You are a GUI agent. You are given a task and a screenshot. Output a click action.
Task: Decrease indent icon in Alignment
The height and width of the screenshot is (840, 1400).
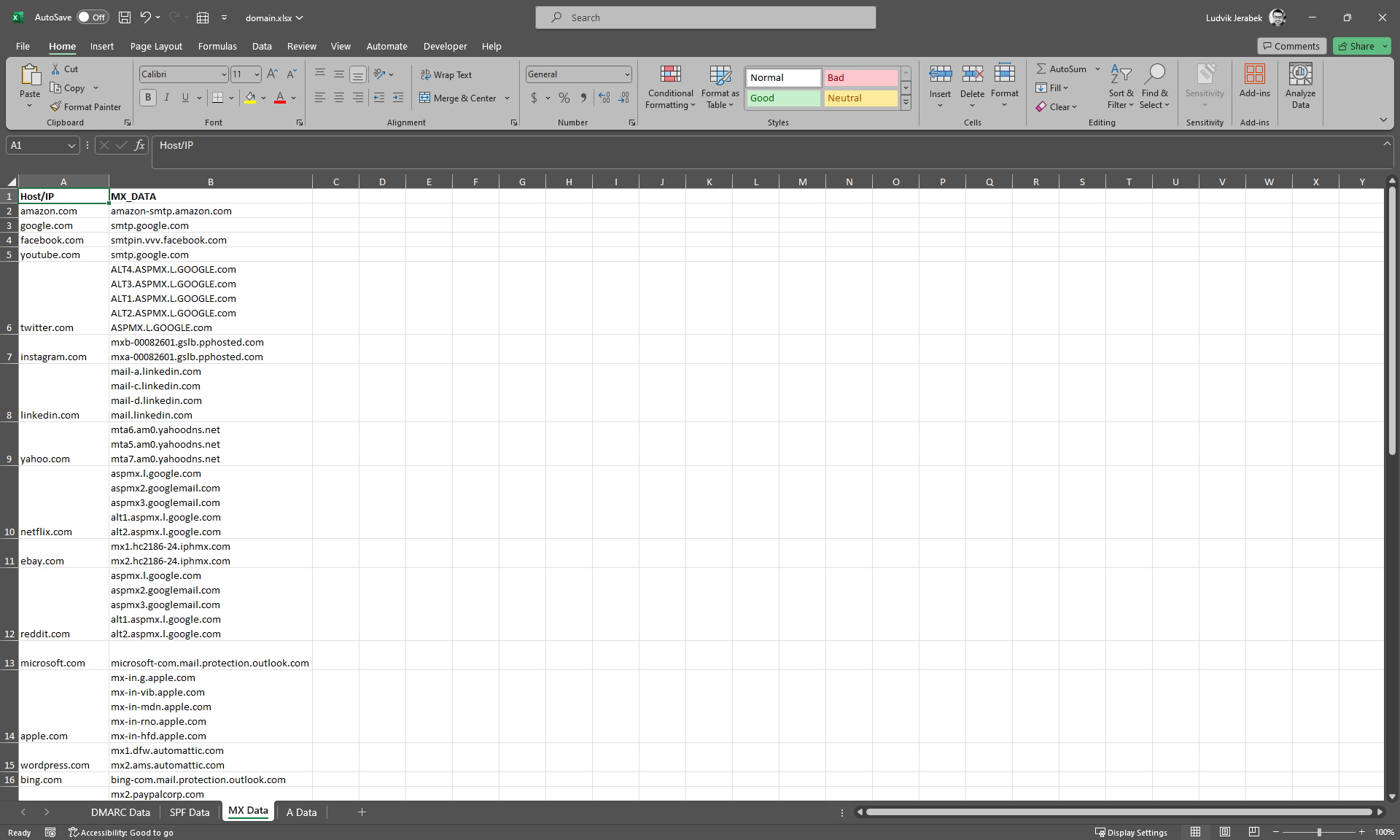pyautogui.click(x=379, y=98)
